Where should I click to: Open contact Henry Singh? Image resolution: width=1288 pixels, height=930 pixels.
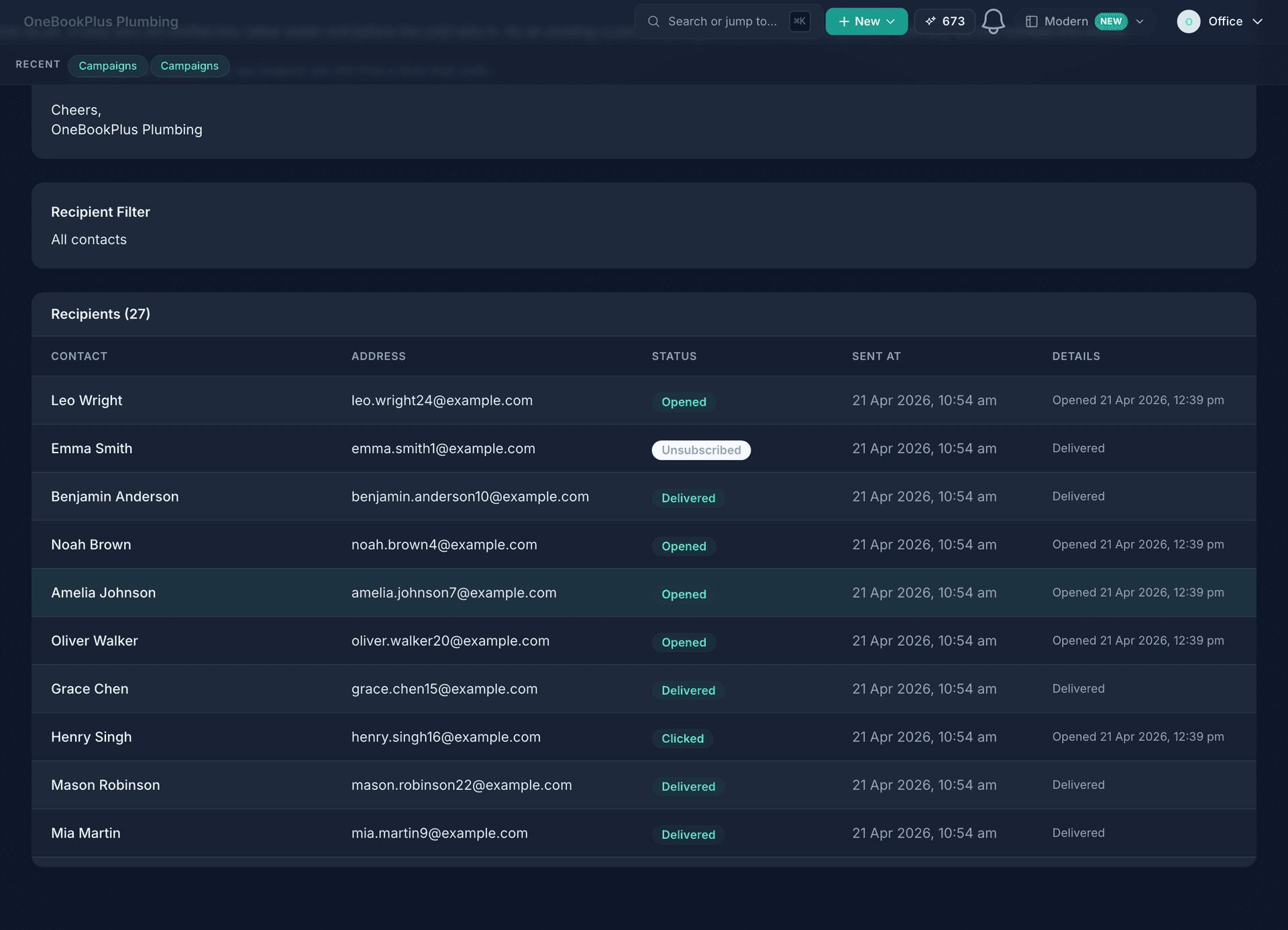[91, 737]
